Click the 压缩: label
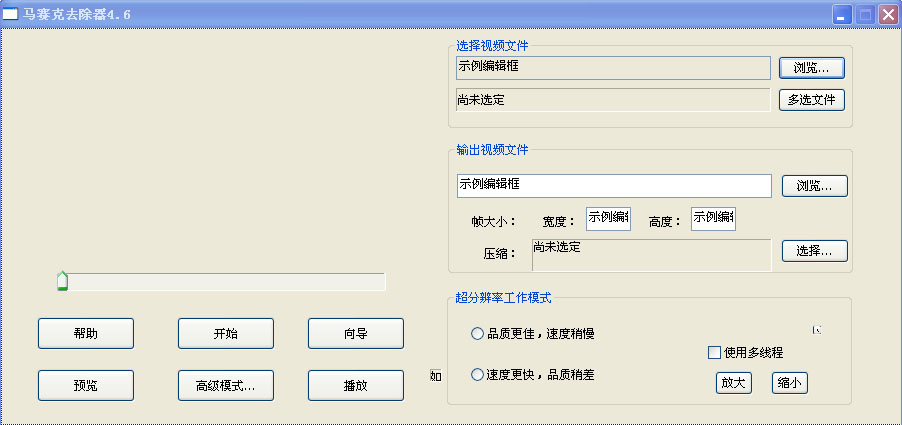Screen dimensions: 902x425 point(500,254)
